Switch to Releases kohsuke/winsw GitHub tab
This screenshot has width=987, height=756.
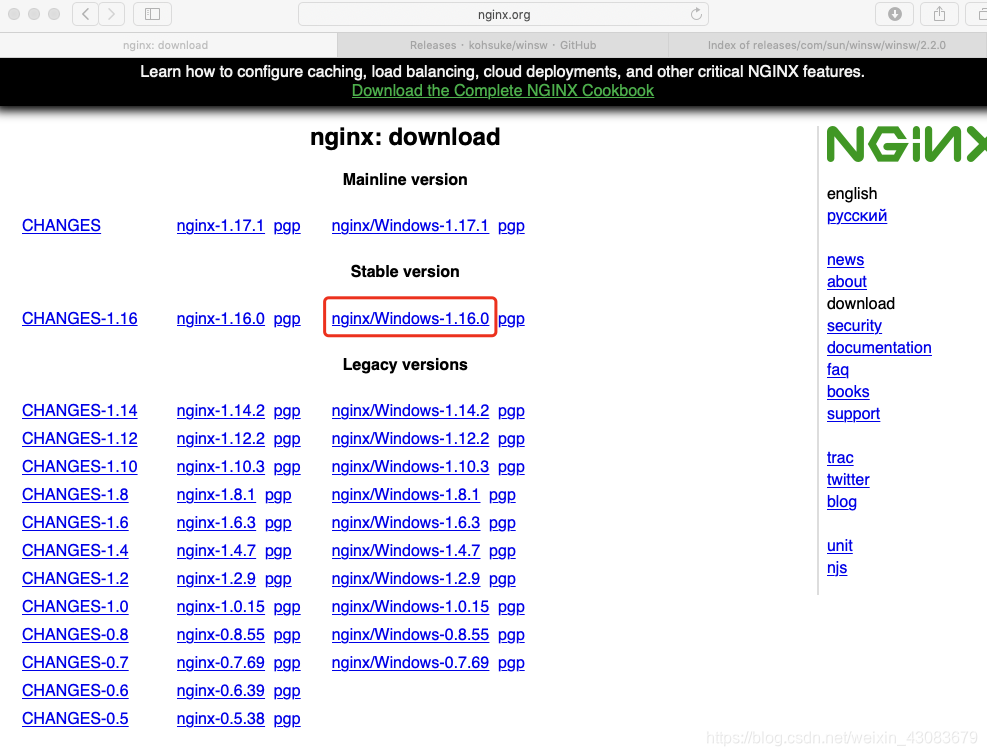(x=503, y=45)
